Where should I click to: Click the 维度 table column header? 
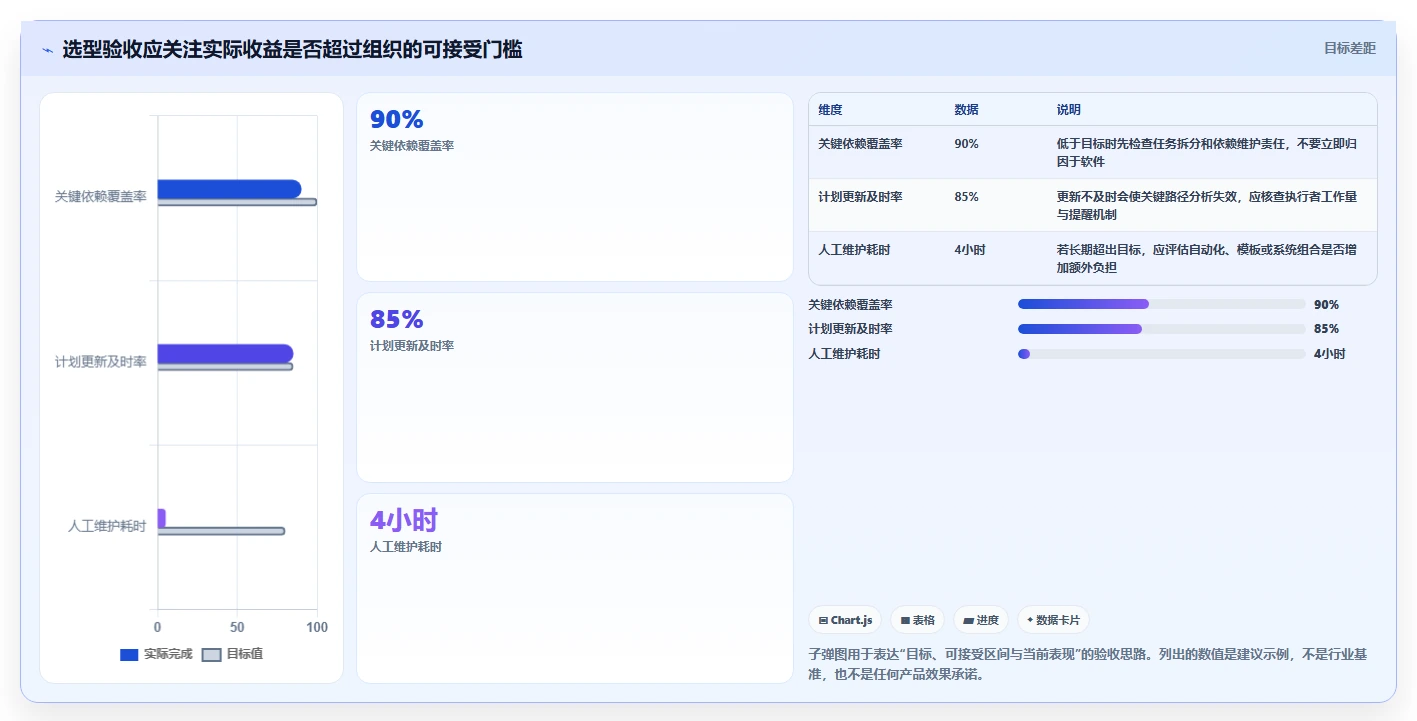click(x=830, y=110)
